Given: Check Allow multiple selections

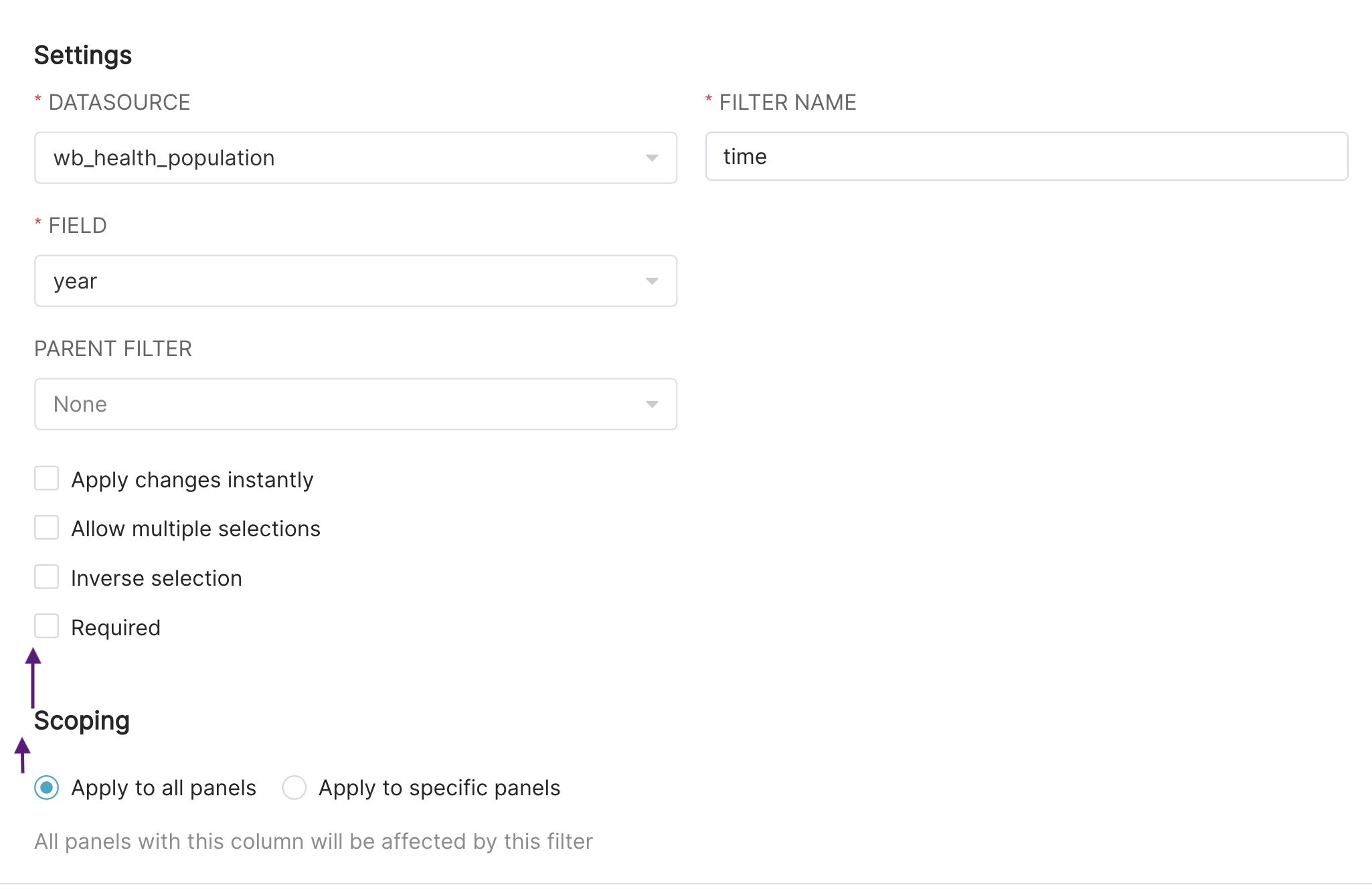Looking at the screenshot, I should tap(46, 528).
